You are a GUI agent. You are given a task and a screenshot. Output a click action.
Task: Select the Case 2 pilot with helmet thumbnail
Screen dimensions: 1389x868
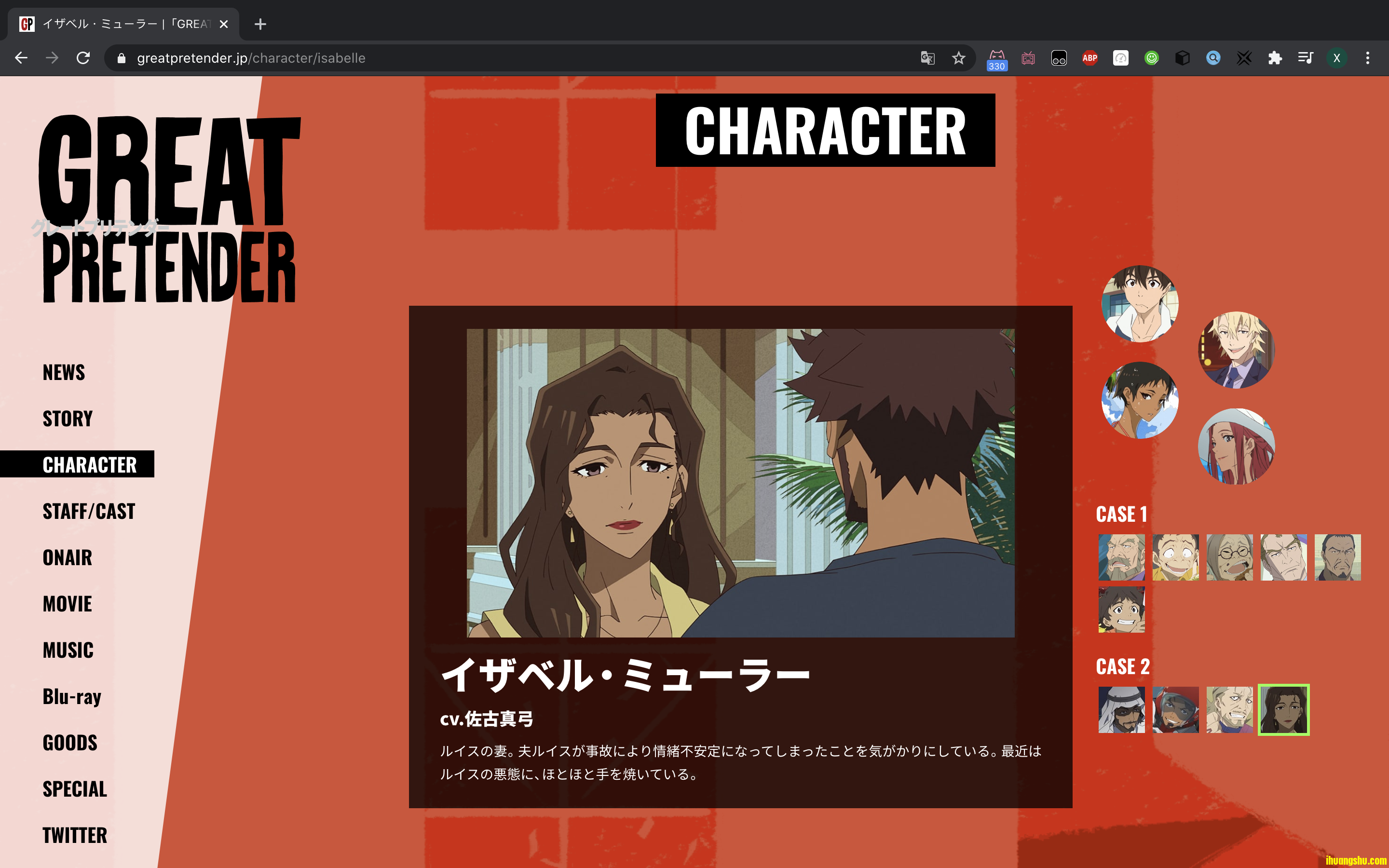(1175, 709)
